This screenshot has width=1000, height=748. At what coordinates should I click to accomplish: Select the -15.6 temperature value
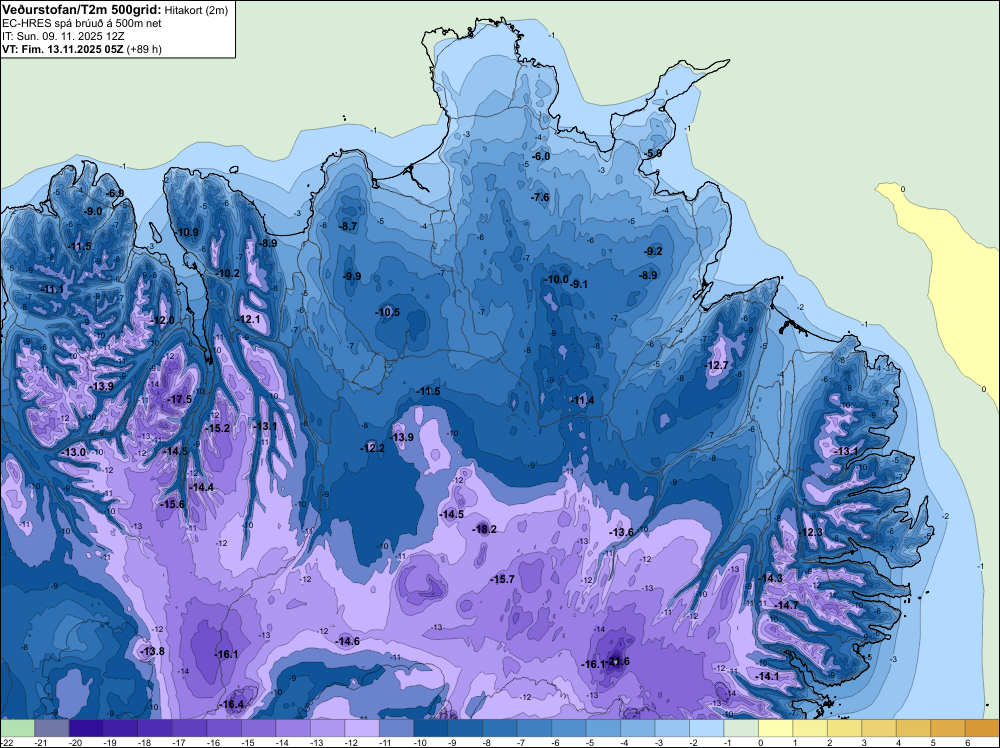[x=172, y=504]
